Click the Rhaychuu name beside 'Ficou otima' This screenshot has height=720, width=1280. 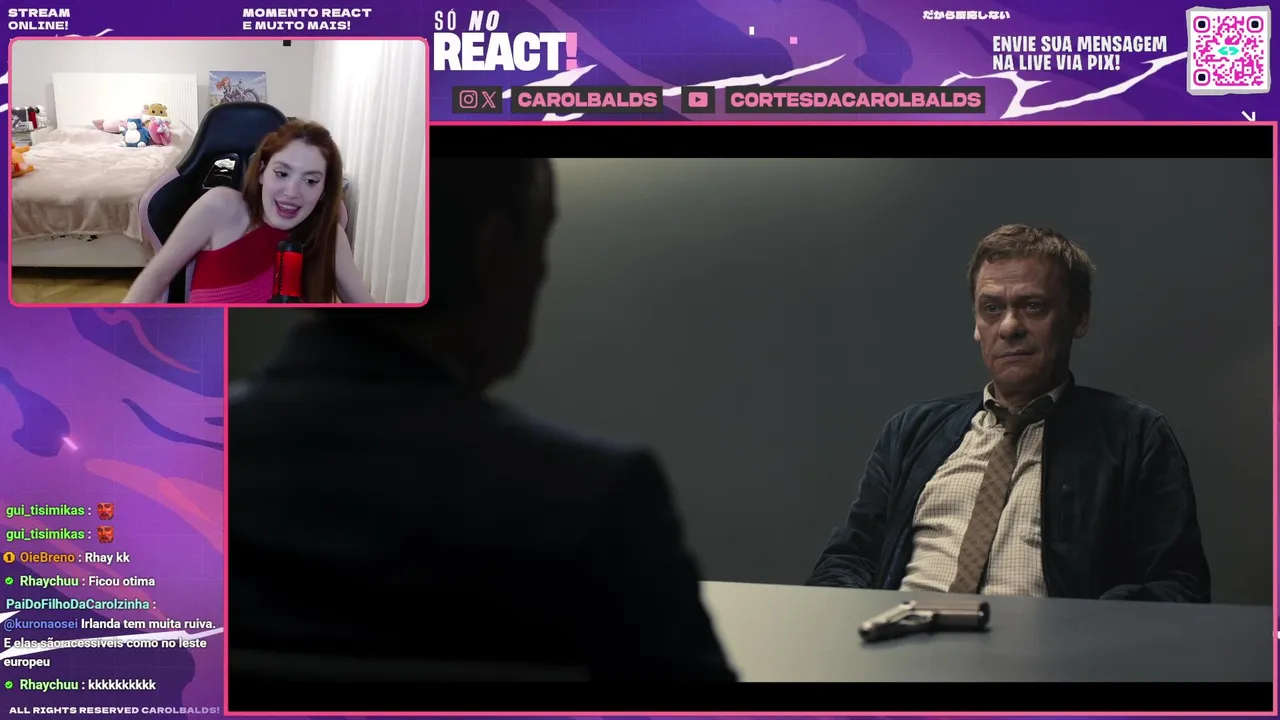(49, 582)
